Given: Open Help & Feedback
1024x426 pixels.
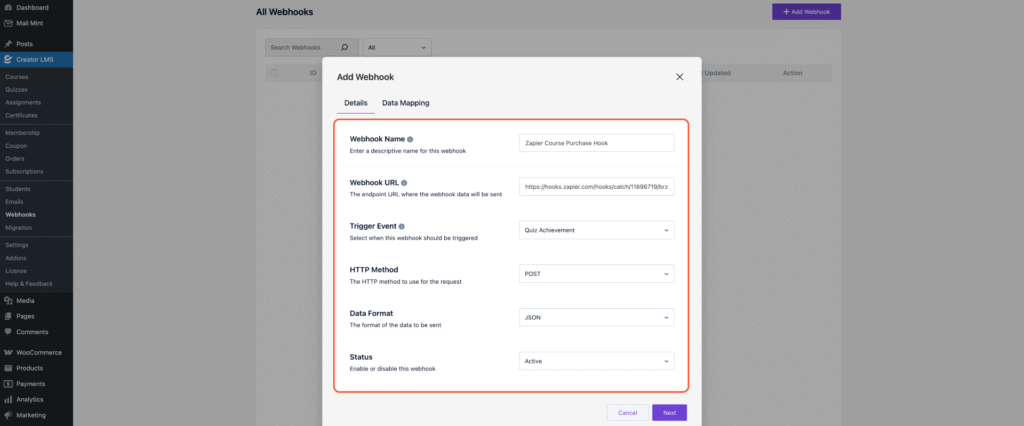Looking at the screenshot, I should [29, 284].
